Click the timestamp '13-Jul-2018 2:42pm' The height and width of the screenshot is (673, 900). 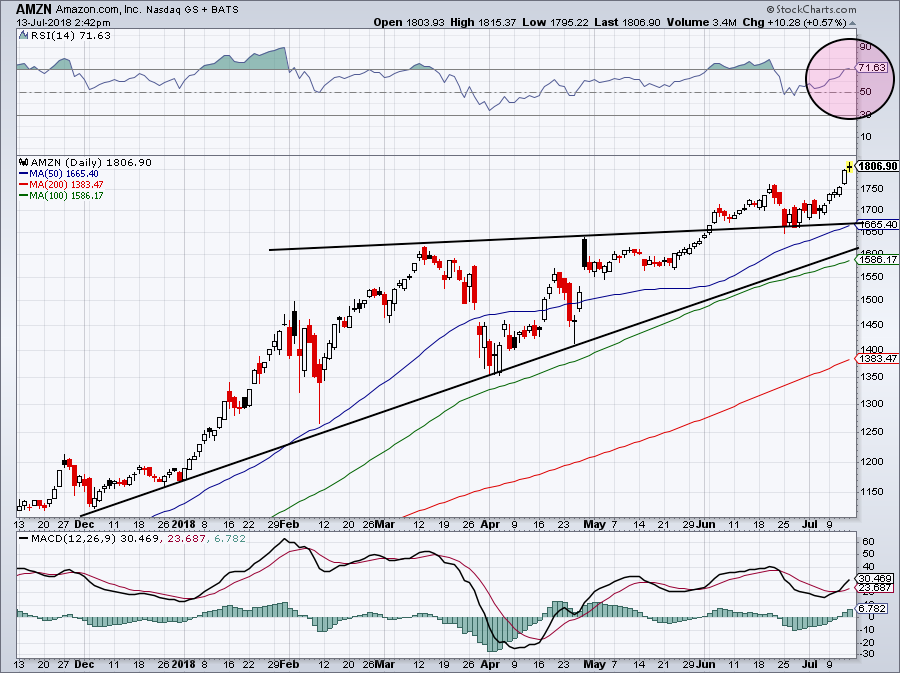click(63, 23)
